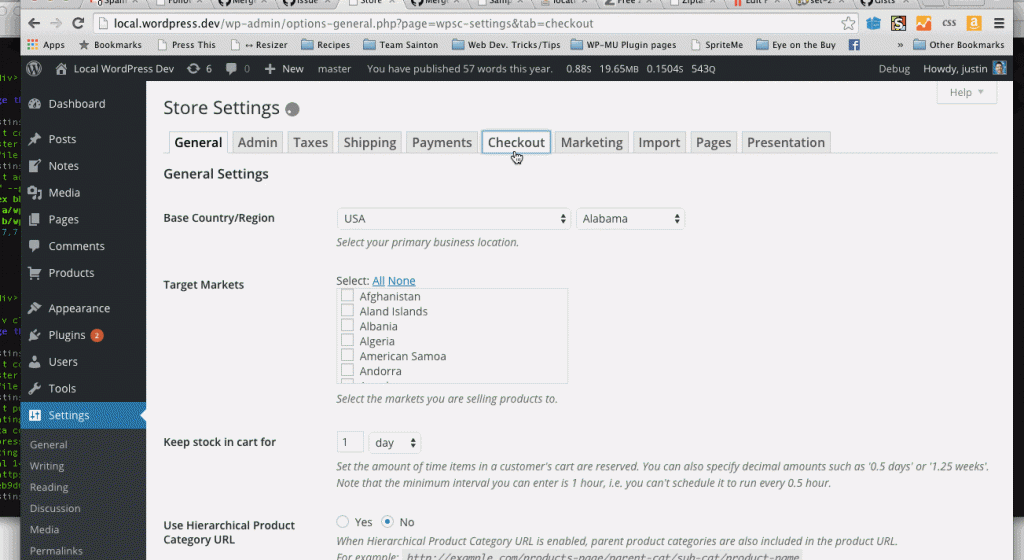Open the Apps grid shortcut

point(46,44)
